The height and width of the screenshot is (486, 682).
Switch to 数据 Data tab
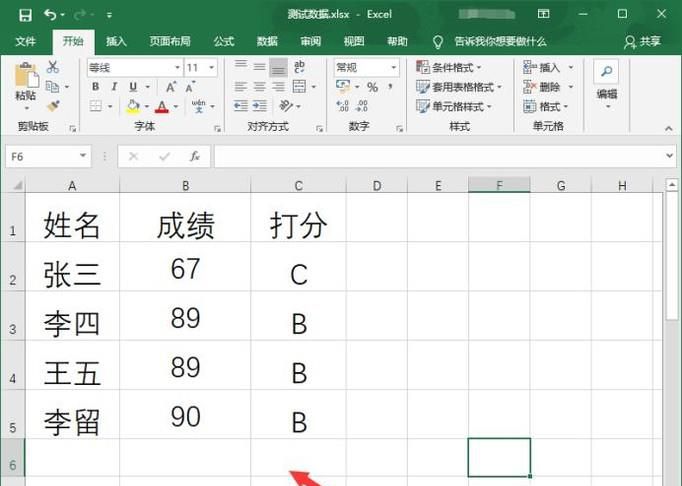coord(267,41)
